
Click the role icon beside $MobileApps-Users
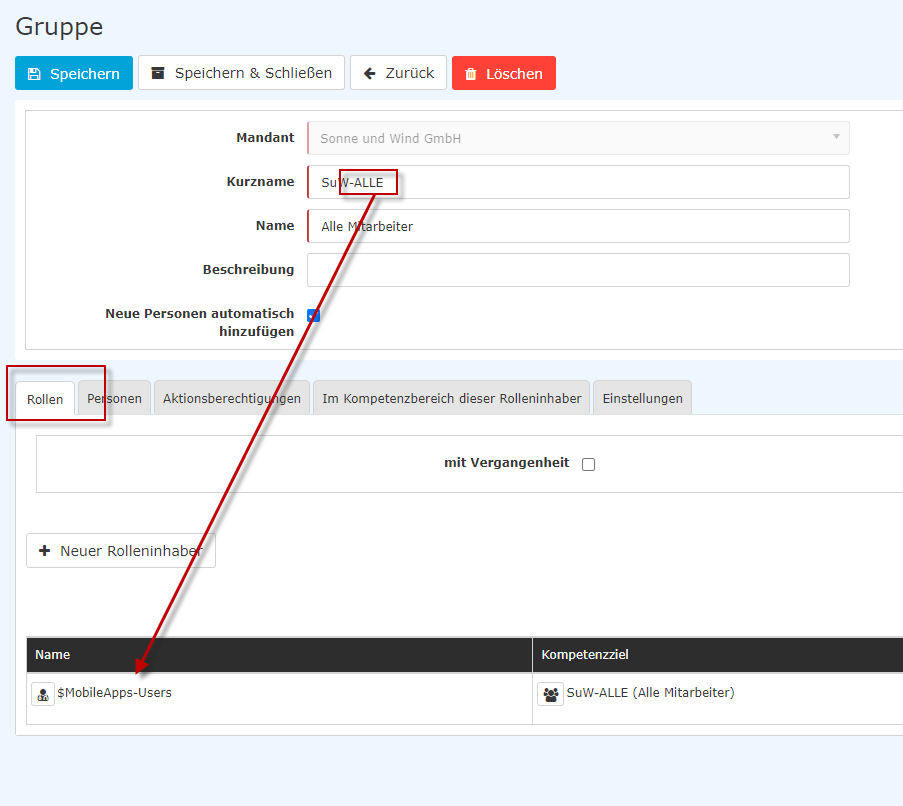click(43, 694)
